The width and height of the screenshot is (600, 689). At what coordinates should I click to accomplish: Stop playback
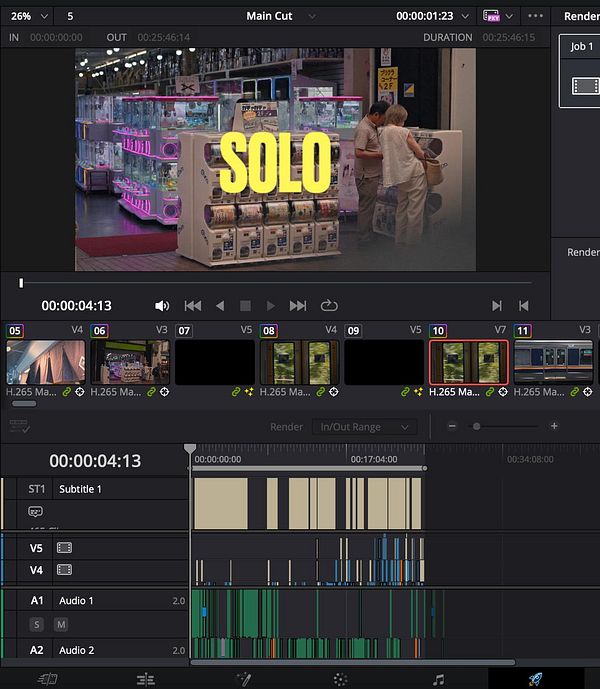coord(245,305)
